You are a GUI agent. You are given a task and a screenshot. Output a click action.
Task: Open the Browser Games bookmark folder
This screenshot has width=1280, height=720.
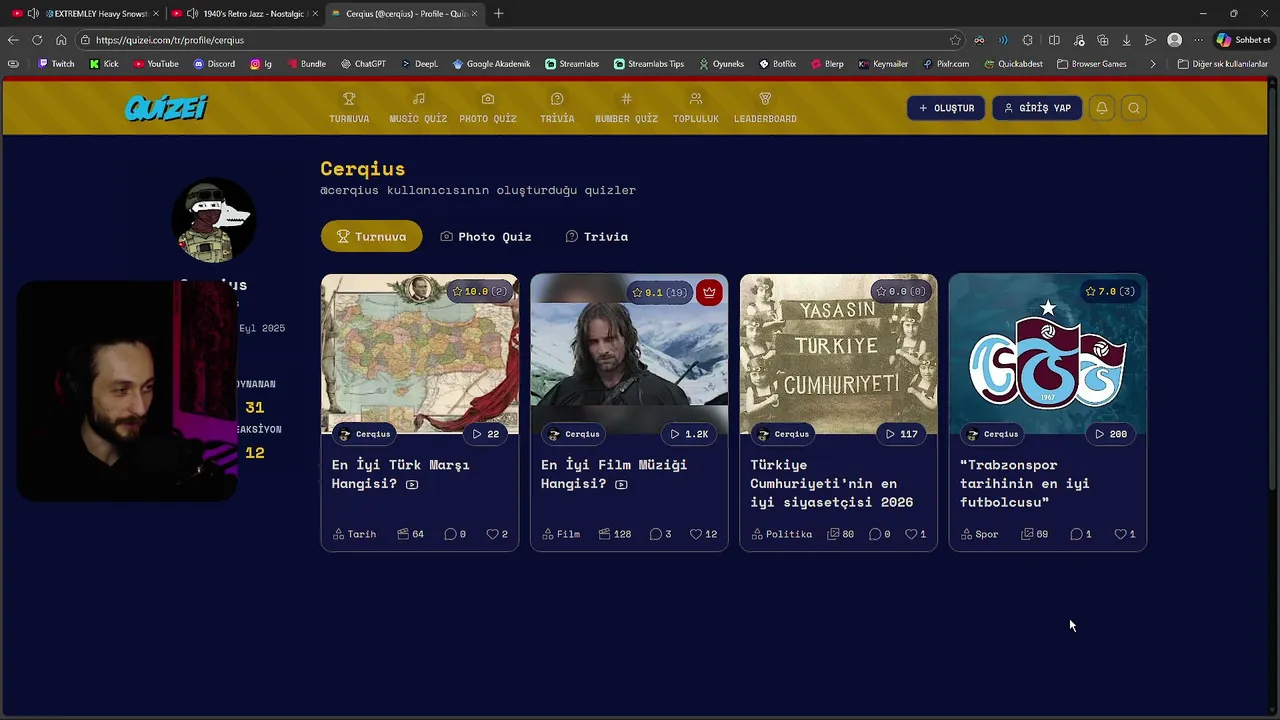click(1091, 64)
